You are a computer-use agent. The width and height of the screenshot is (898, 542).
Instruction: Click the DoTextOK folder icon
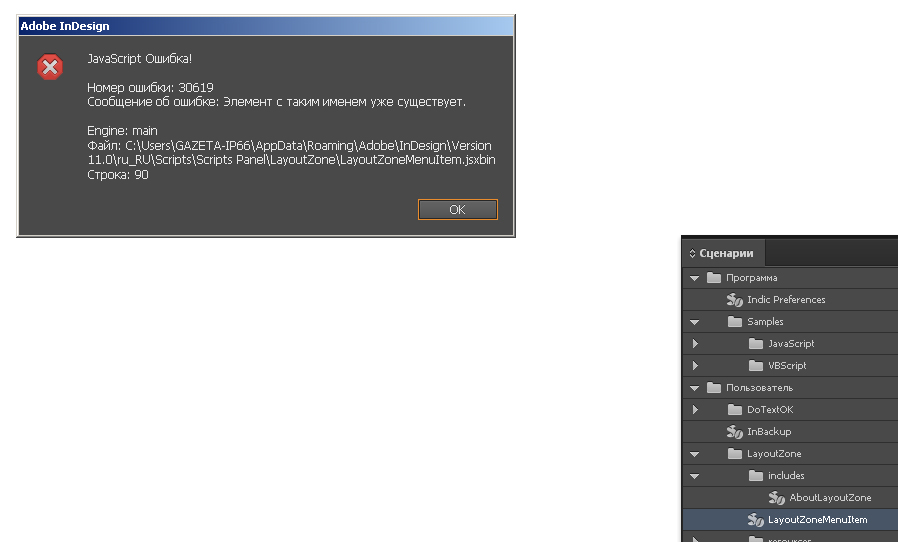click(x=735, y=409)
